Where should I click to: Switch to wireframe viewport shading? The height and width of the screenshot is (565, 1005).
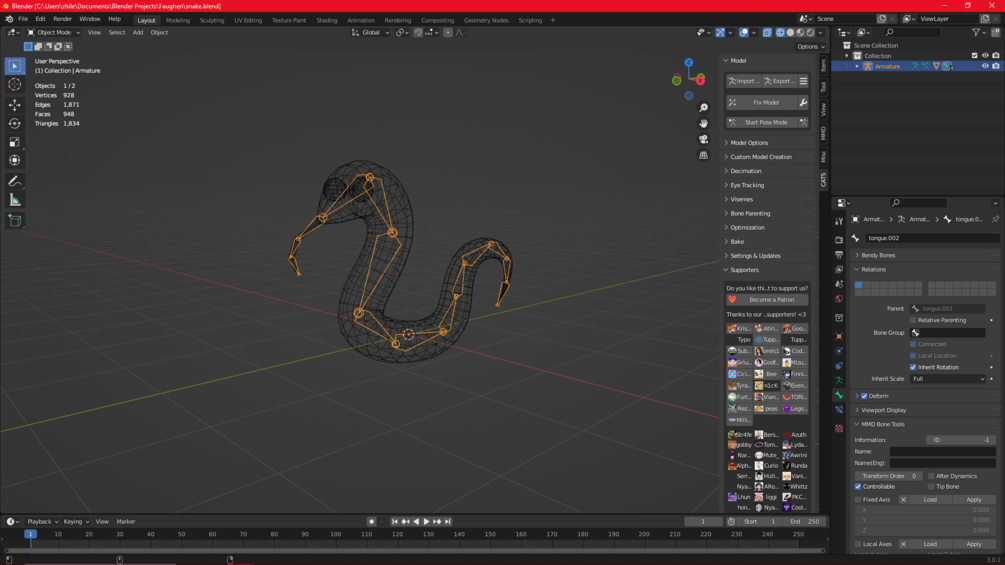[x=780, y=32]
